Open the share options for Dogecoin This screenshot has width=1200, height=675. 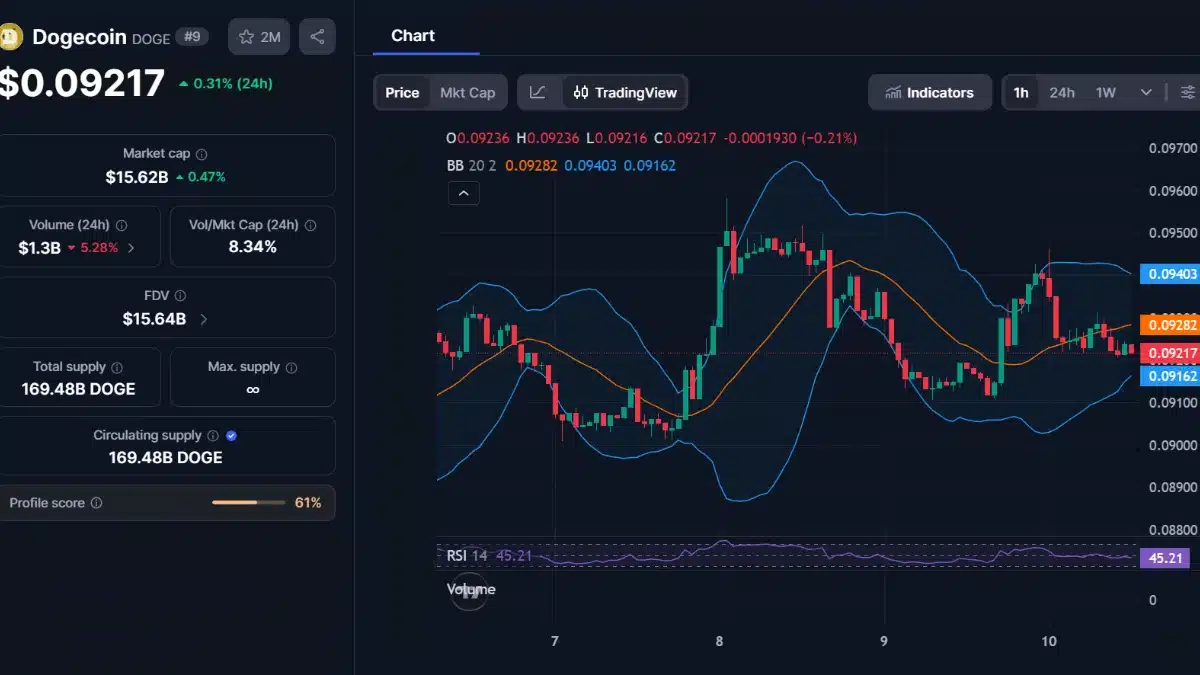tap(317, 36)
